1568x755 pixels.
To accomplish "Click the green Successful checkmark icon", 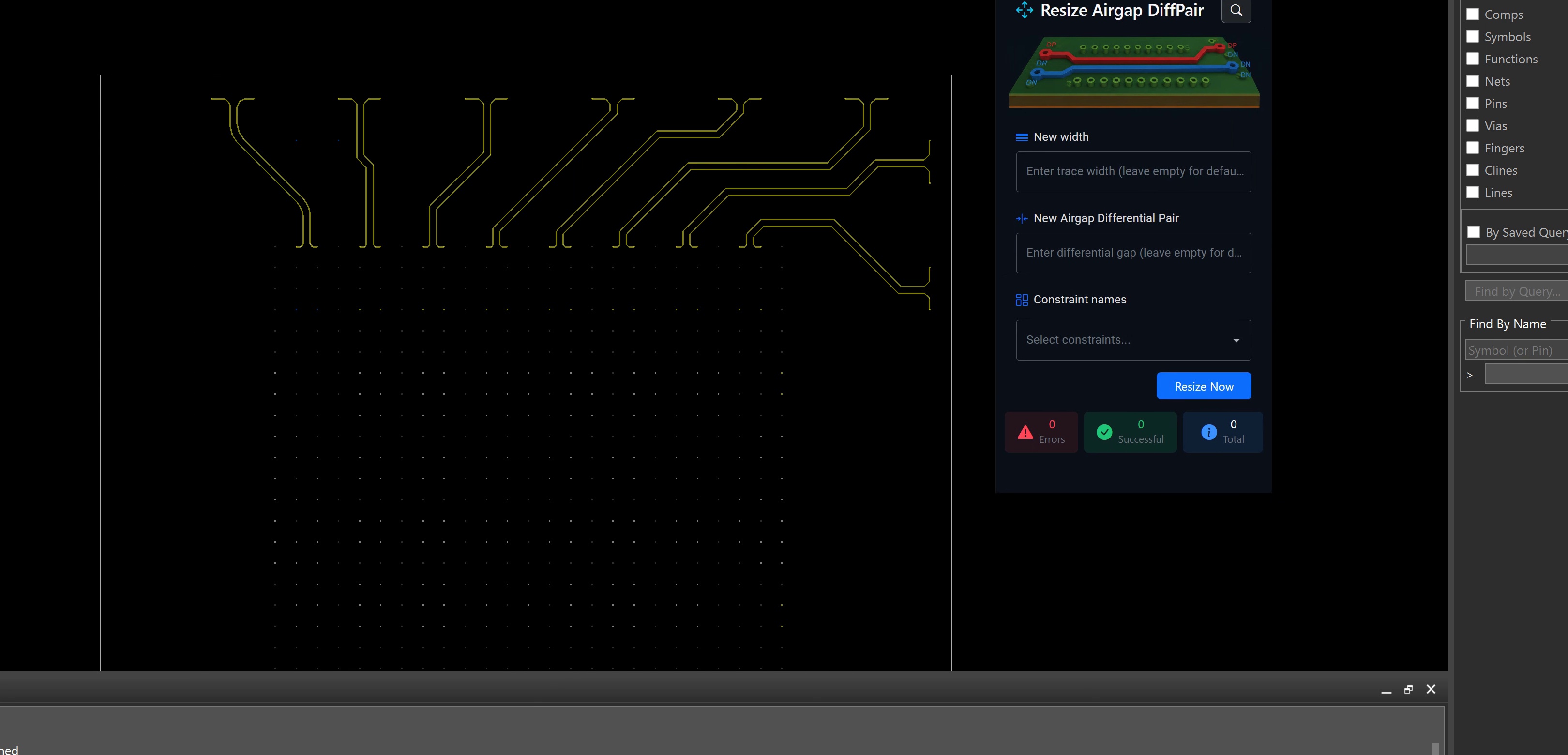I will 1104,432.
